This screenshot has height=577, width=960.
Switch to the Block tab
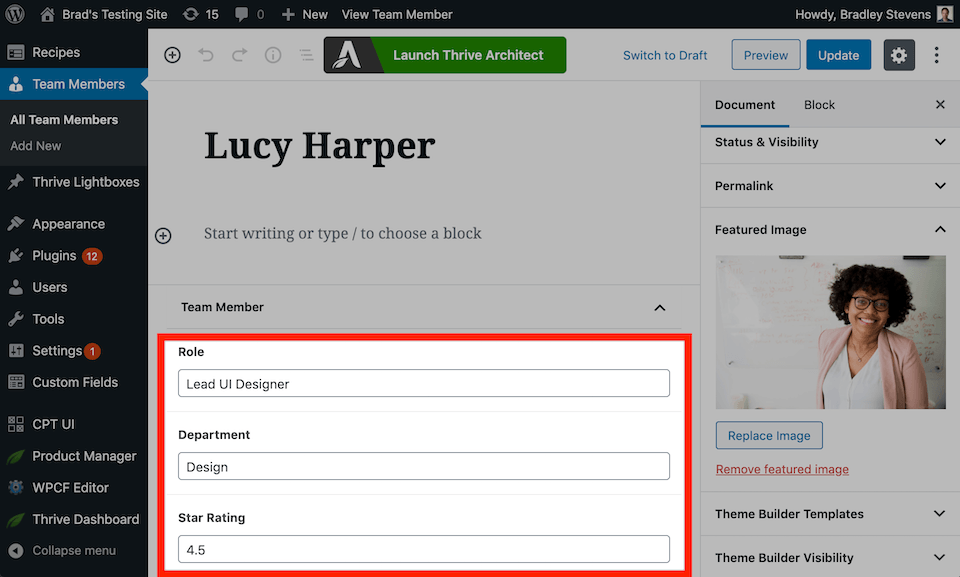pos(819,105)
